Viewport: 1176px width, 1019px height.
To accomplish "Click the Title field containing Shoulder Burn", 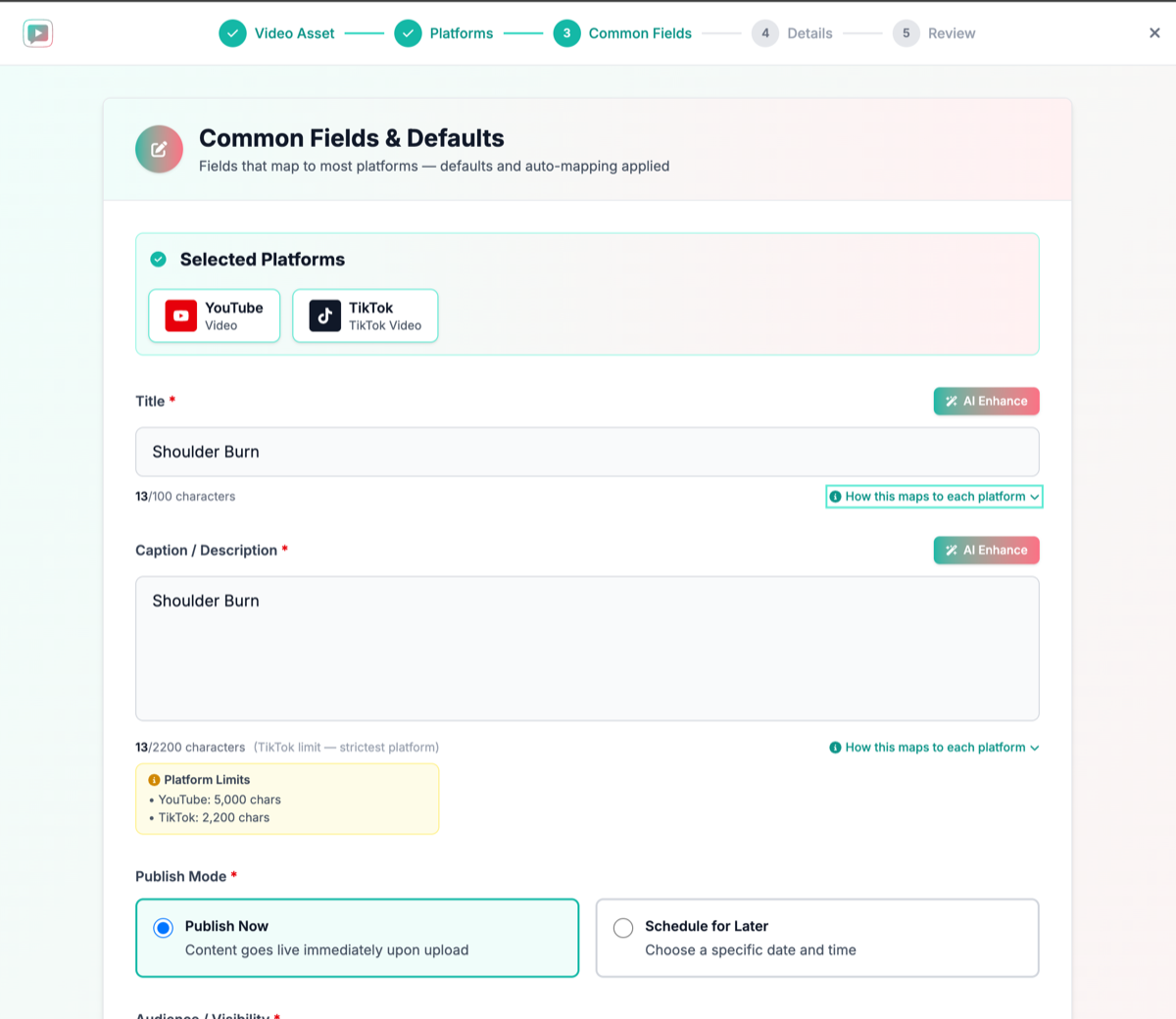I will (x=587, y=452).
